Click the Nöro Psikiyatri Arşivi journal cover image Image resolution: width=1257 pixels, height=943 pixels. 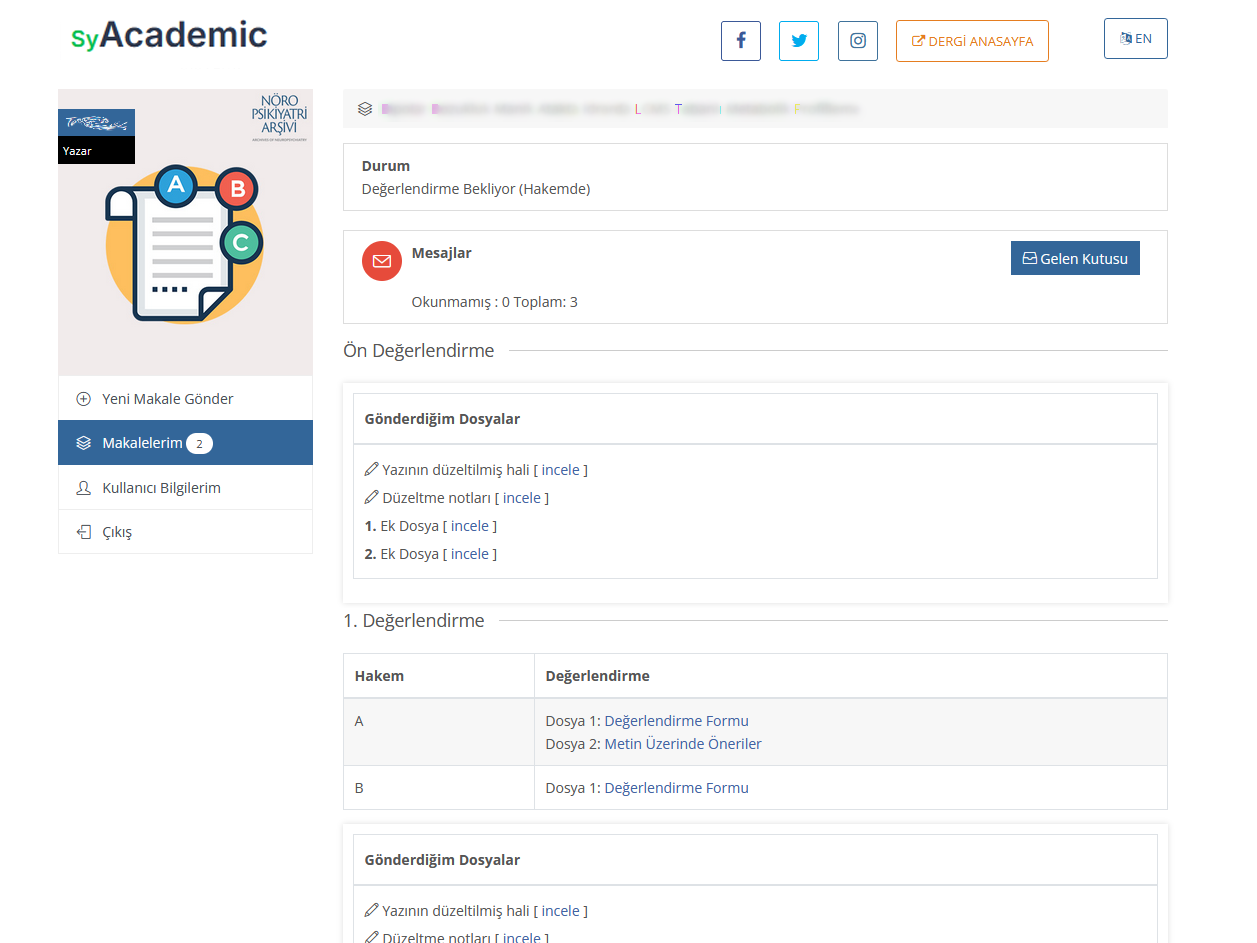[x=185, y=232]
